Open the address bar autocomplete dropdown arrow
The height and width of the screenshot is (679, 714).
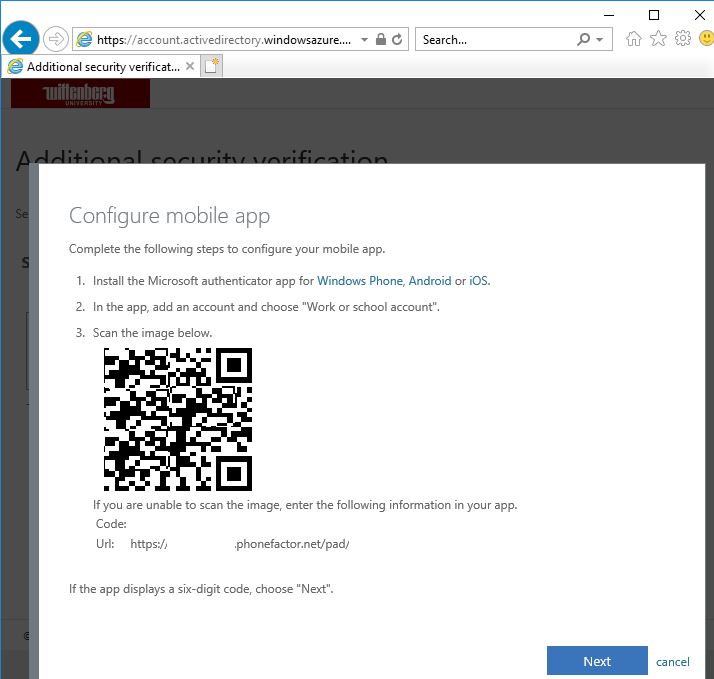(x=364, y=40)
